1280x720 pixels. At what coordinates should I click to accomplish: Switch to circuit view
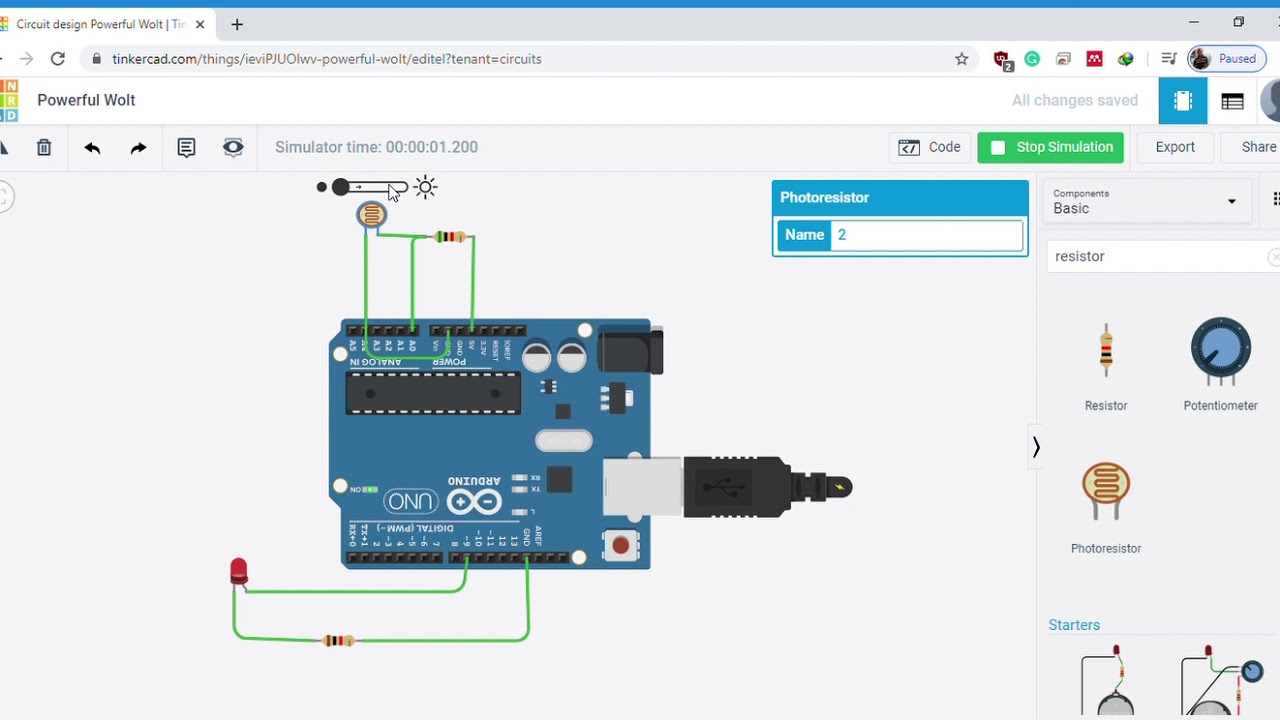(1183, 101)
